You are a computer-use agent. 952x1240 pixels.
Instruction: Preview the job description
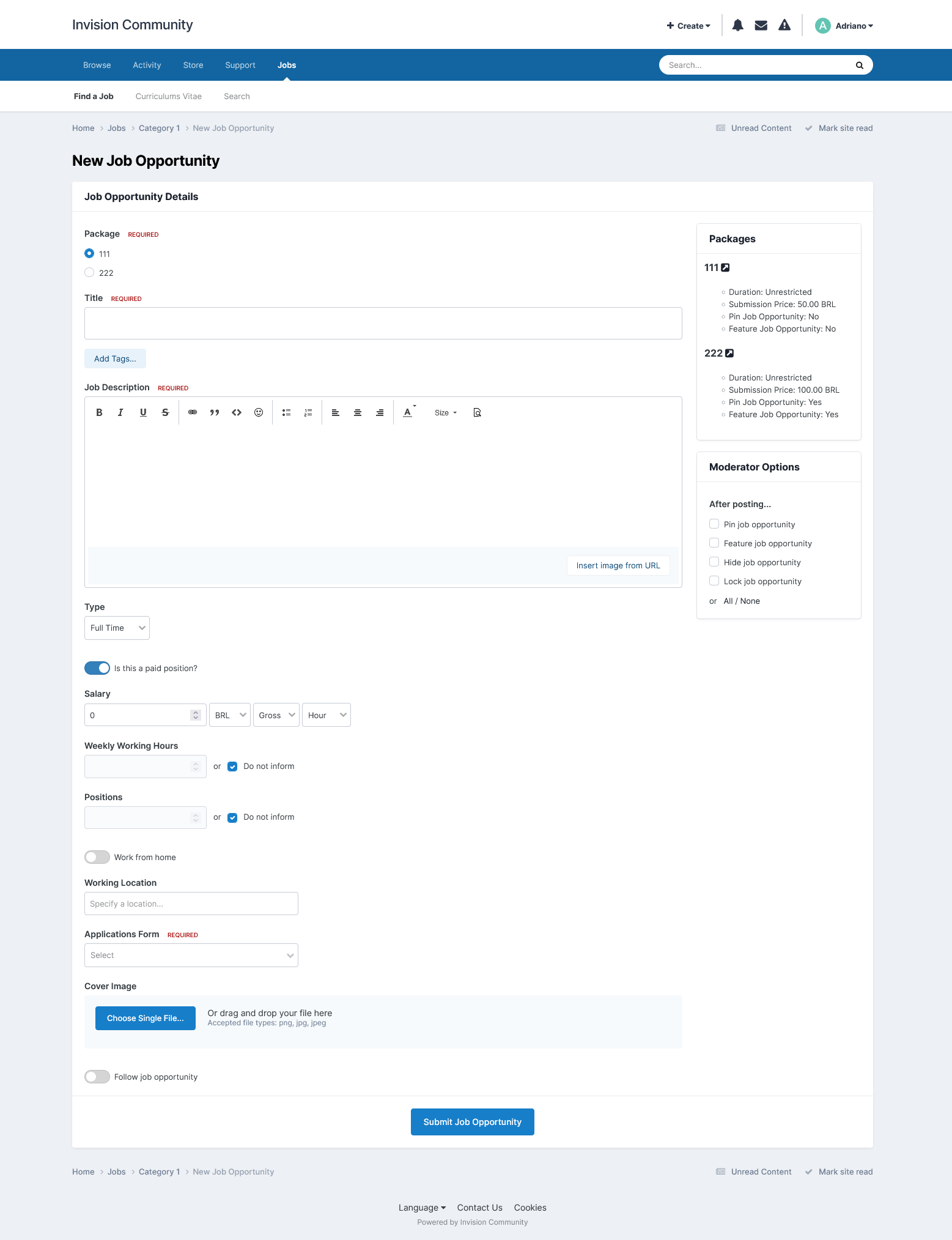tap(478, 412)
